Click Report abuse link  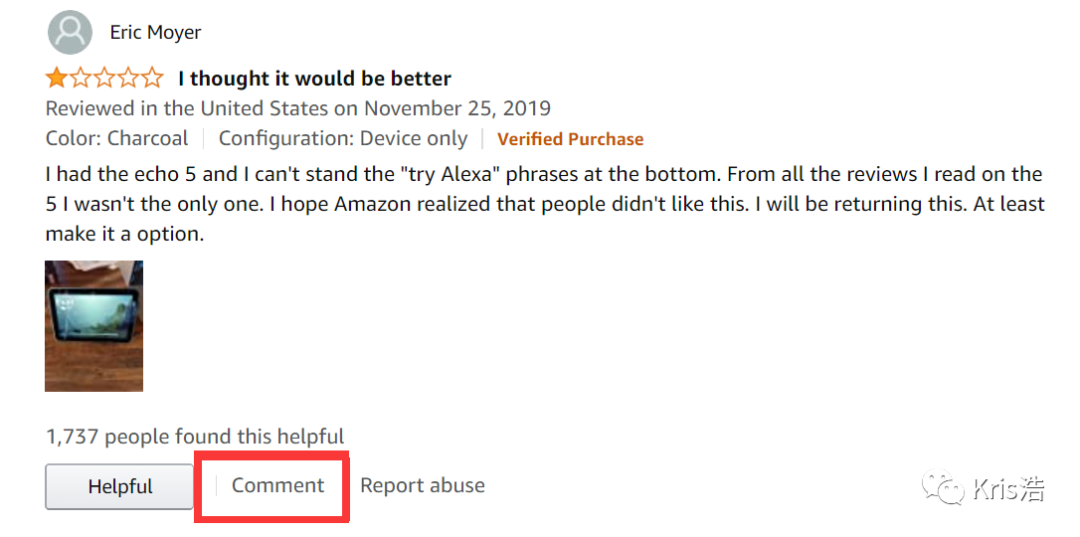click(x=422, y=486)
